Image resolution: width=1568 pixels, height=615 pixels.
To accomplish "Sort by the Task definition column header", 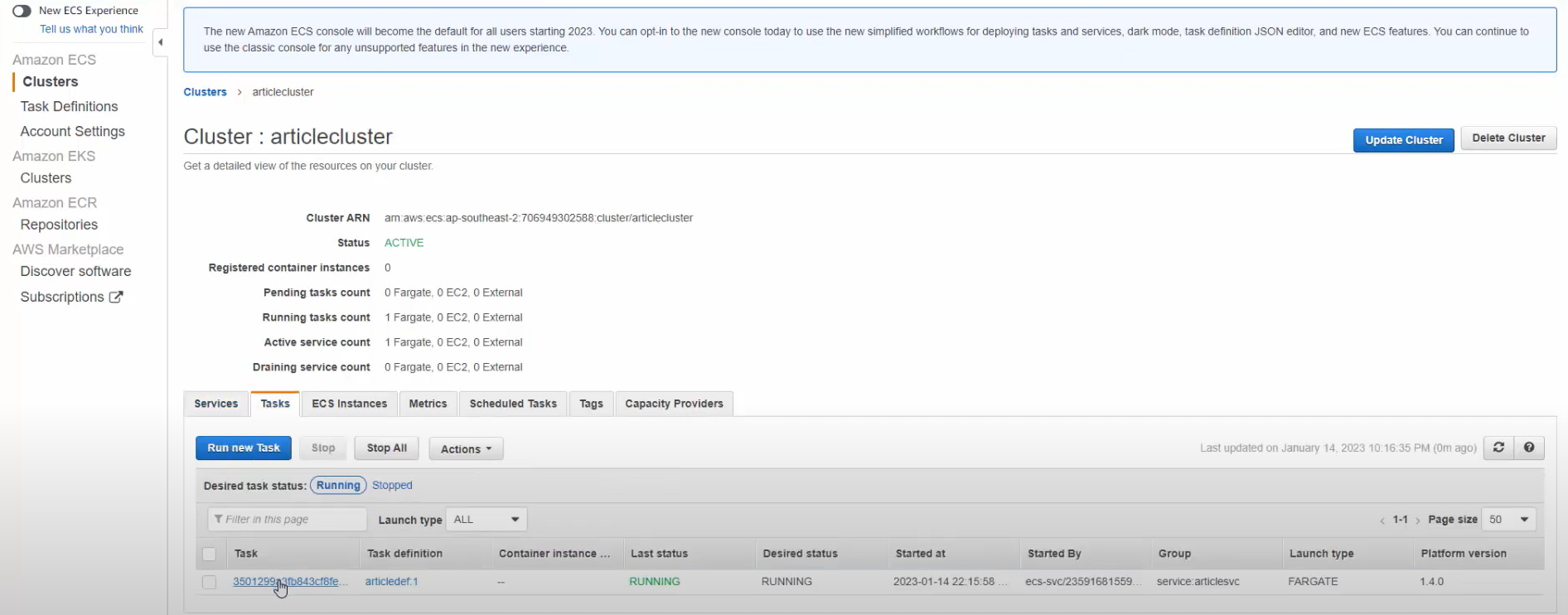I will coord(404,554).
